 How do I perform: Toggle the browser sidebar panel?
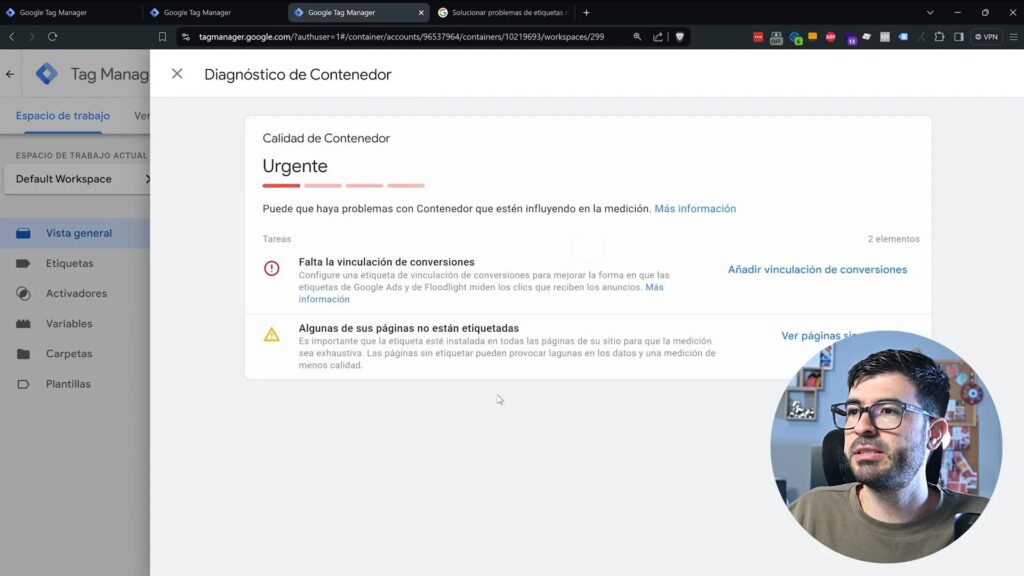(959, 37)
